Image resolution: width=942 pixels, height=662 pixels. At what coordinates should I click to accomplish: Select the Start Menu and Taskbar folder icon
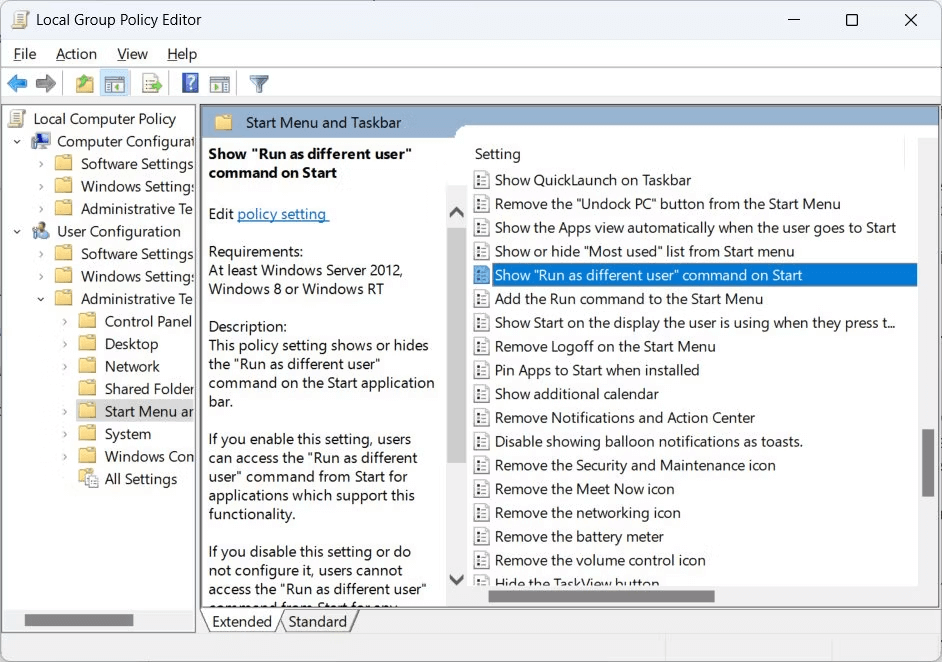pos(224,121)
